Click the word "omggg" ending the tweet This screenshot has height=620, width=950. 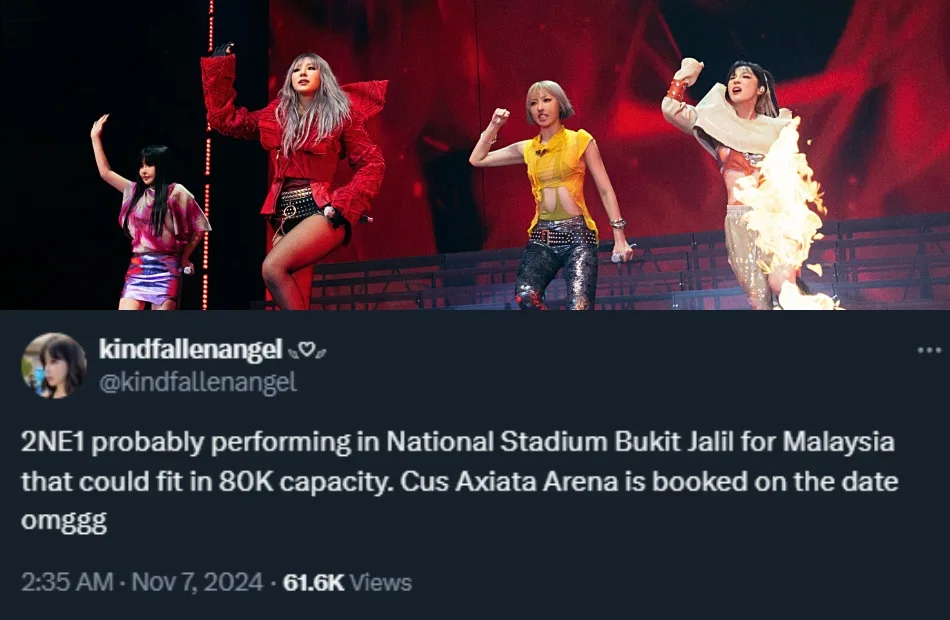[64, 522]
